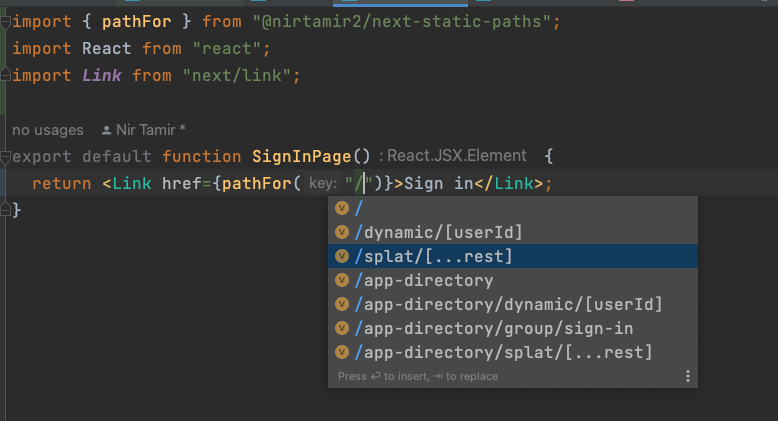Image resolution: width=778 pixels, height=421 pixels.
Task: Open the "no usages" inlay hint
Action: [48, 130]
